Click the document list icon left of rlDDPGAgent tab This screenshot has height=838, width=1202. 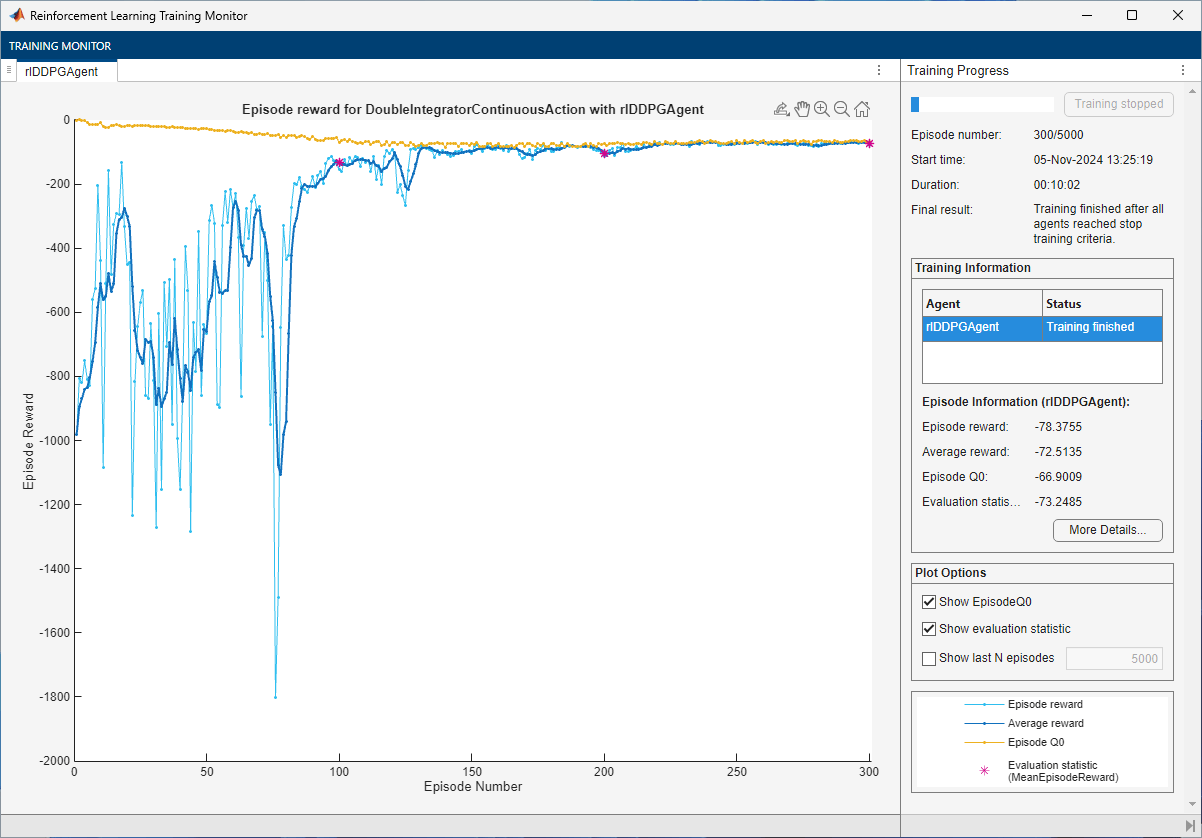pyautogui.click(x=9, y=70)
